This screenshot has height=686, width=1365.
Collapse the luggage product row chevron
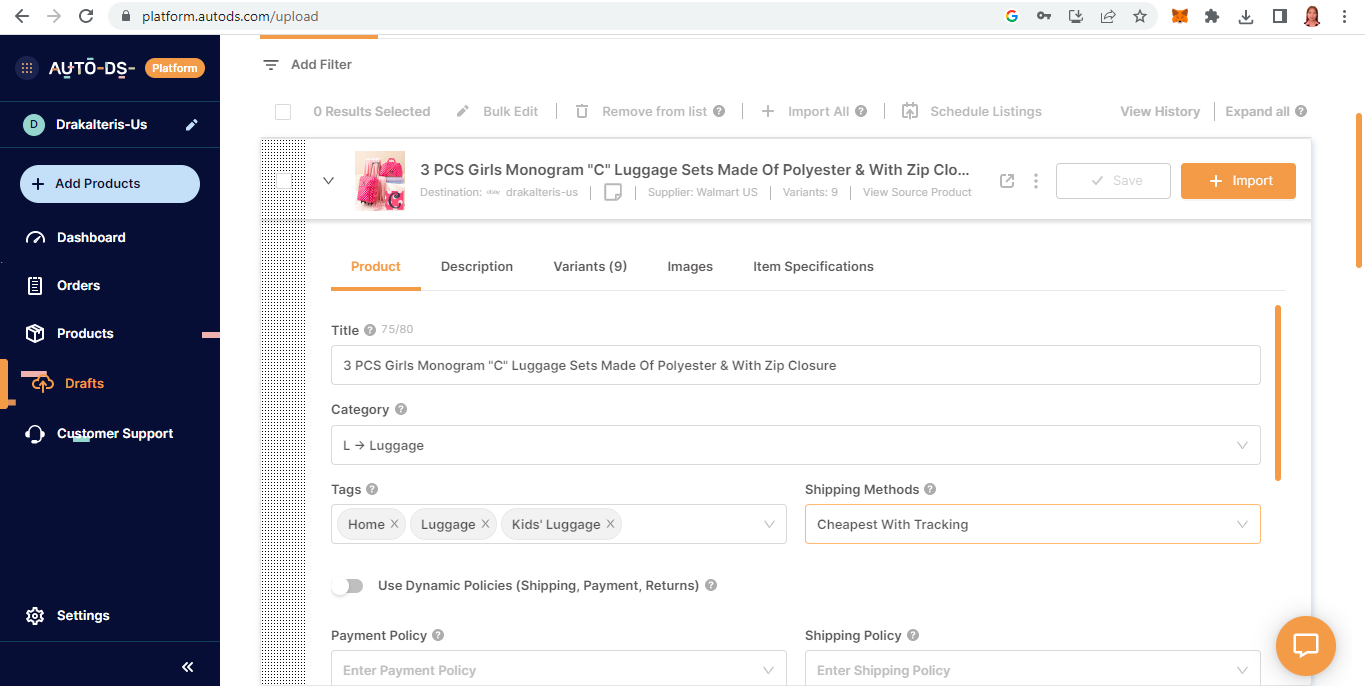328,181
